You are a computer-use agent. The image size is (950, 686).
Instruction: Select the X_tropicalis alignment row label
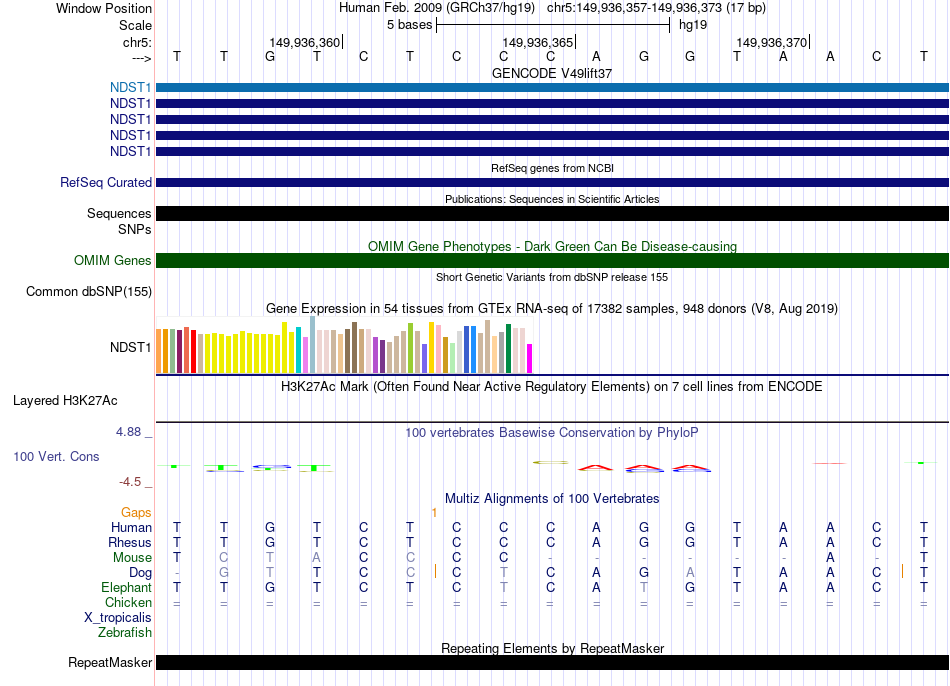coord(118,618)
